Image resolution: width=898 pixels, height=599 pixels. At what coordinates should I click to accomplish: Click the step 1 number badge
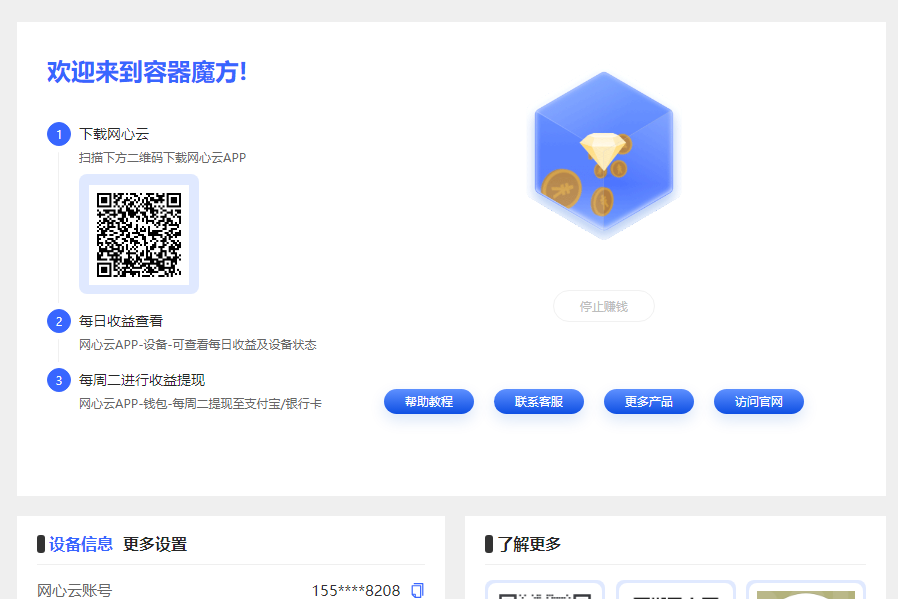click(59, 135)
